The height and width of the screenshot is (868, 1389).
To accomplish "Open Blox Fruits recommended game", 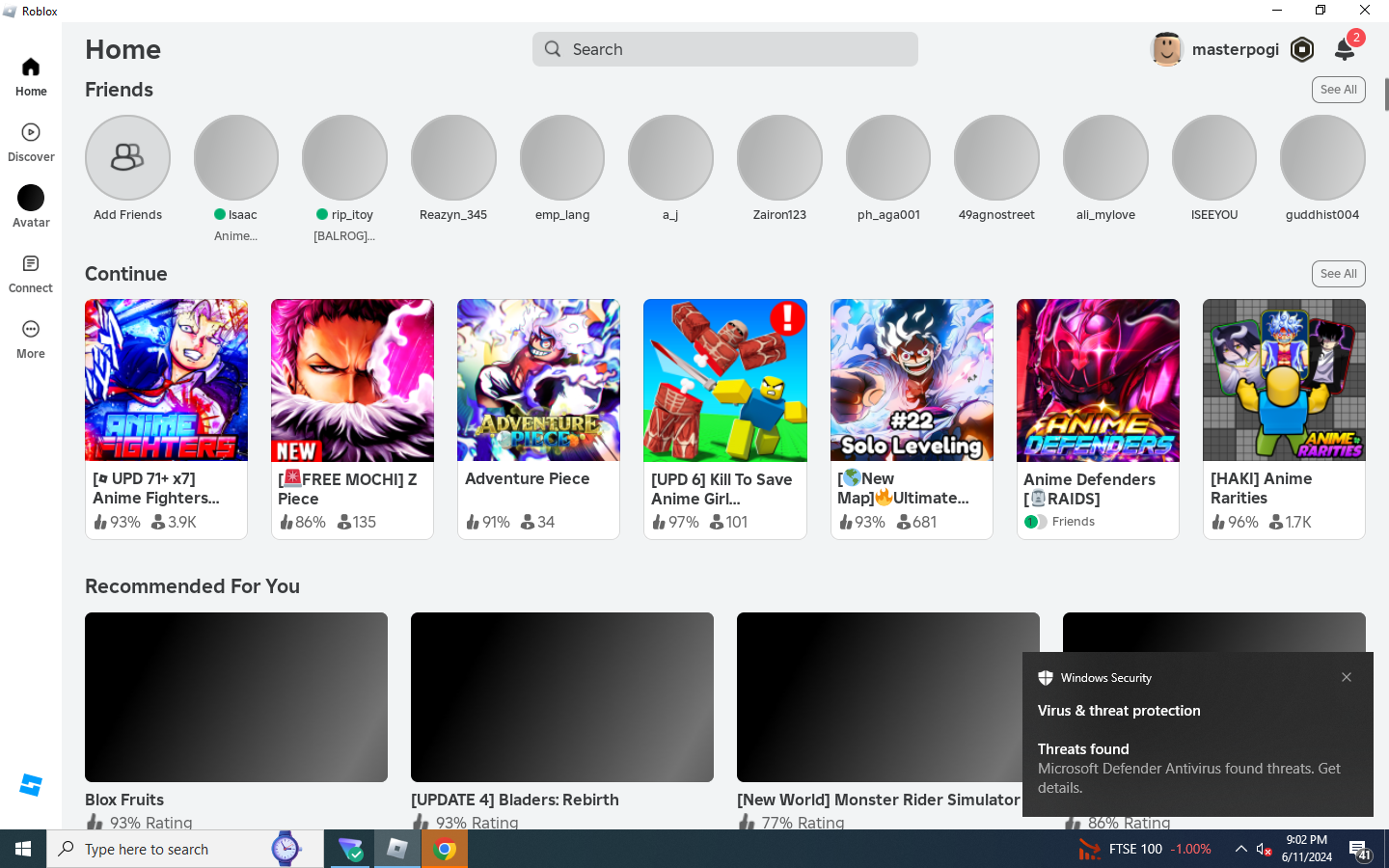I will point(236,697).
